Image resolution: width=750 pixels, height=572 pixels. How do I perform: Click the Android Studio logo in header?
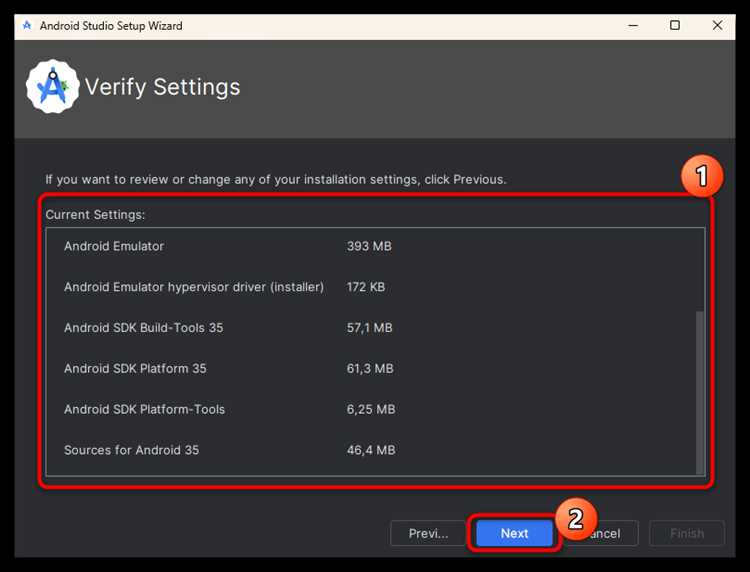point(53,87)
